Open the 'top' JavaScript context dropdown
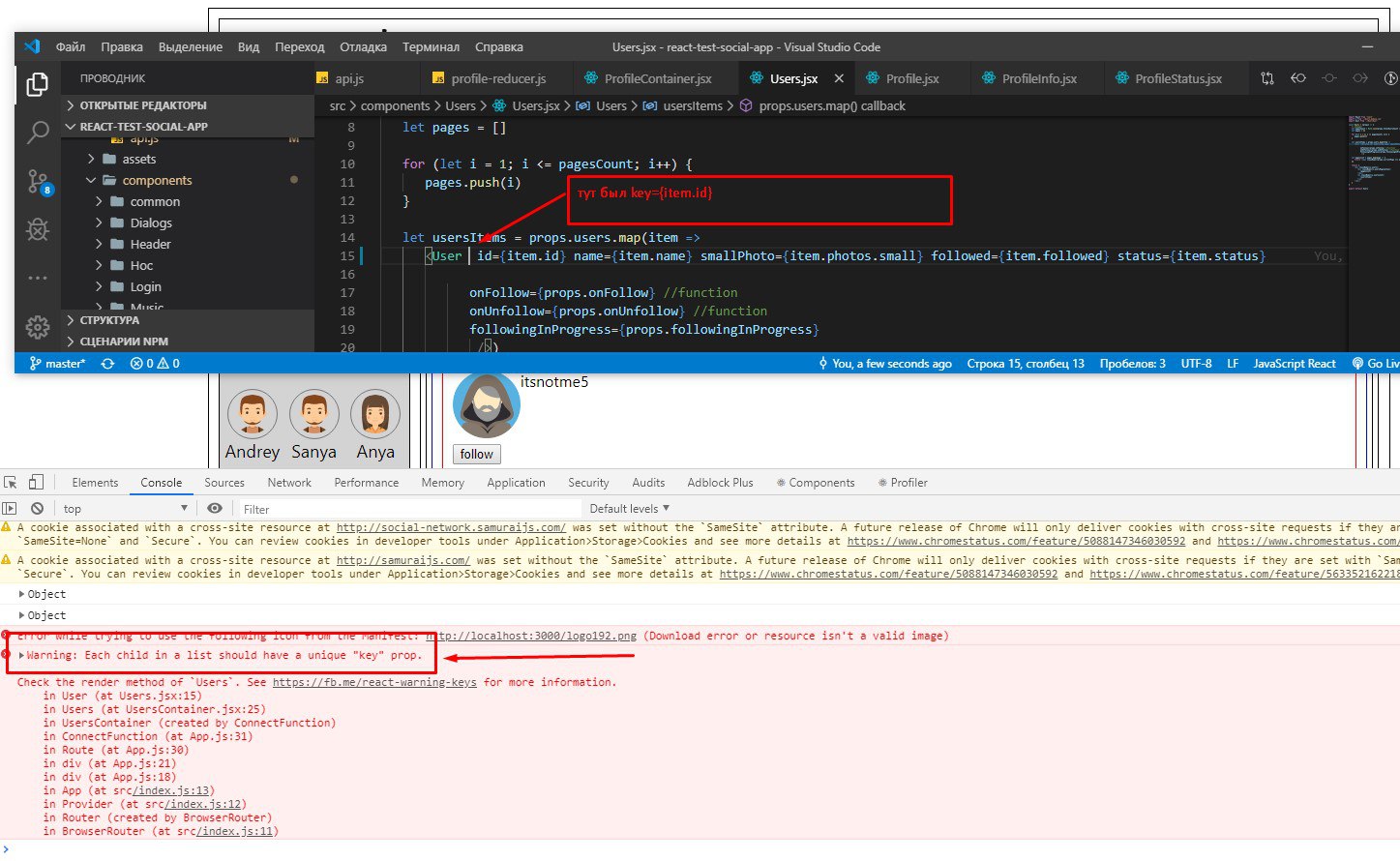Image resolution: width=1400 pixels, height=861 pixels. [x=124, y=508]
